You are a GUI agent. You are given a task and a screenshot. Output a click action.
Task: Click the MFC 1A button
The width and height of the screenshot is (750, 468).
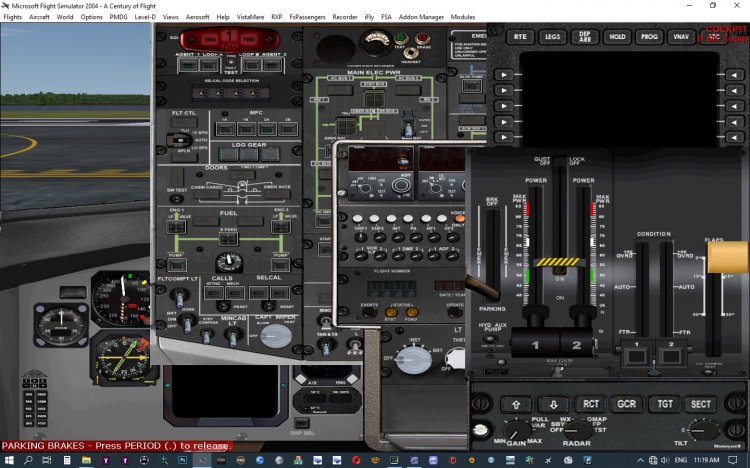(x=225, y=128)
